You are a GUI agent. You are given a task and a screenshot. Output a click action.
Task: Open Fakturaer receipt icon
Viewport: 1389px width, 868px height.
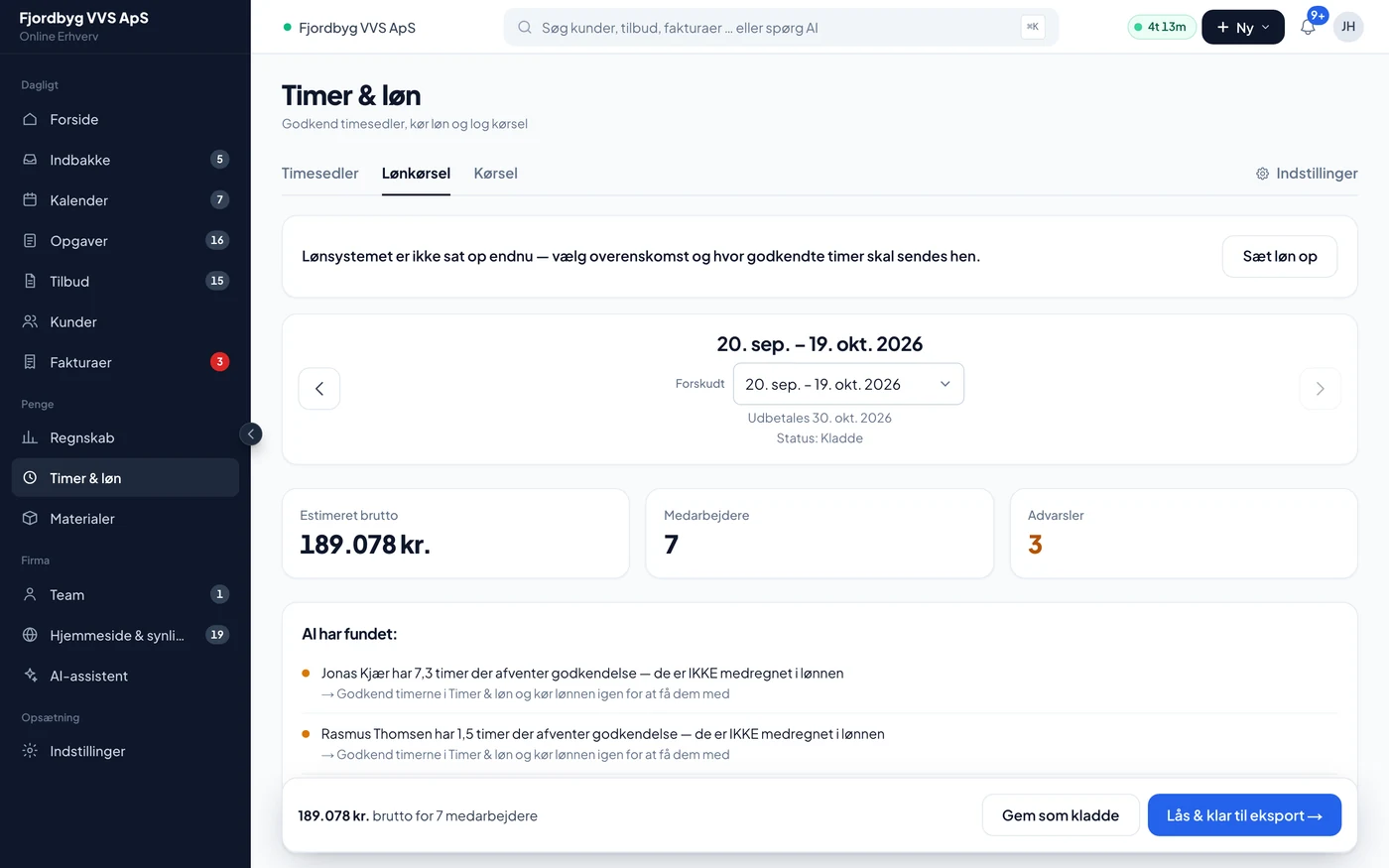(30, 362)
